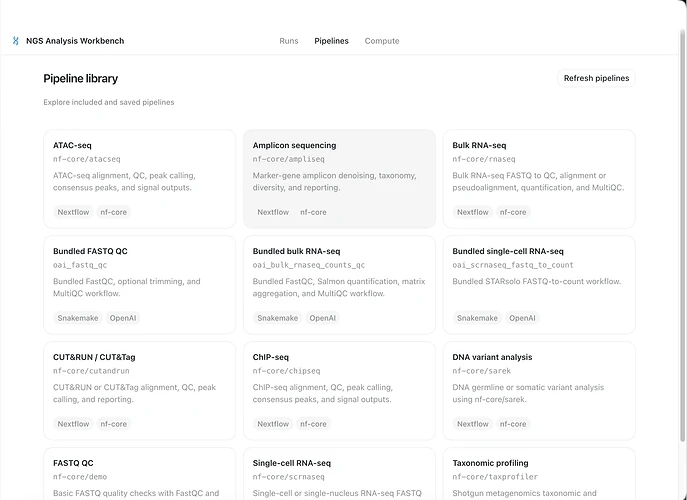The height and width of the screenshot is (500, 687).
Task: Click the Nextflow tag on DNA variant analysis card
Action: 473,424
